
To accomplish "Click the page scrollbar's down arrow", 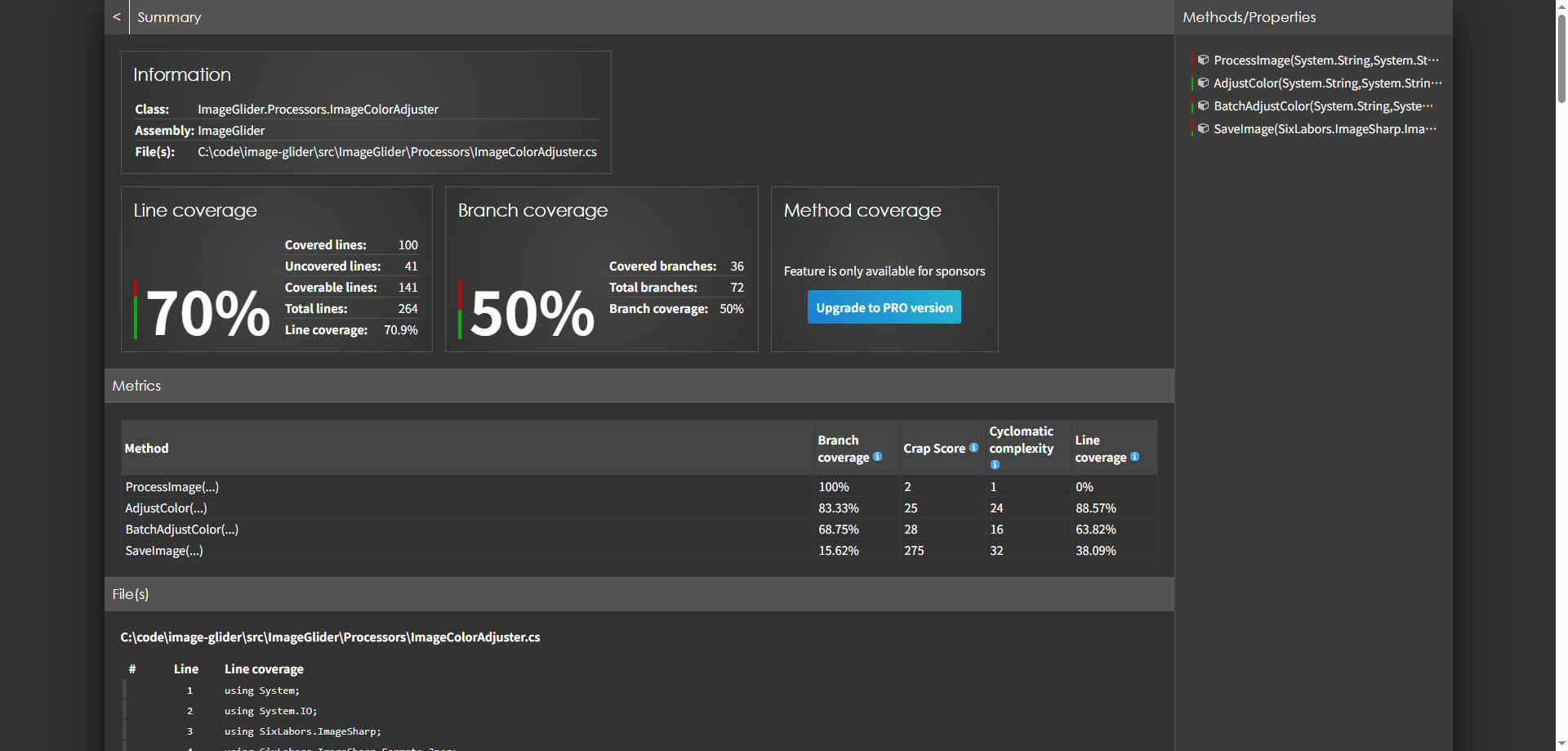I will pyautogui.click(x=1561, y=744).
